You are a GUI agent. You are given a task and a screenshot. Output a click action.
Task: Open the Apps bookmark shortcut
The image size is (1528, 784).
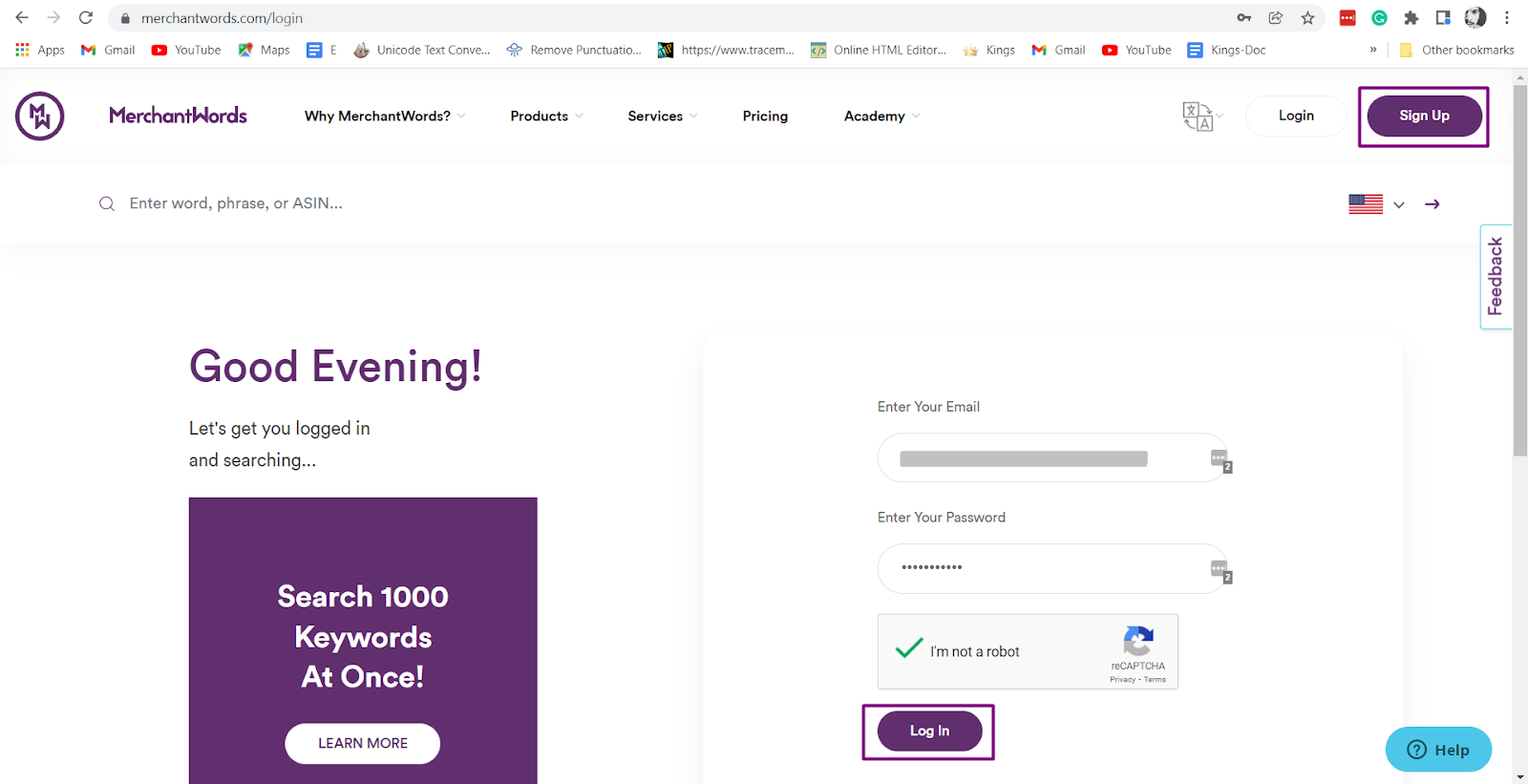pyautogui.click(x=40, y=50)
